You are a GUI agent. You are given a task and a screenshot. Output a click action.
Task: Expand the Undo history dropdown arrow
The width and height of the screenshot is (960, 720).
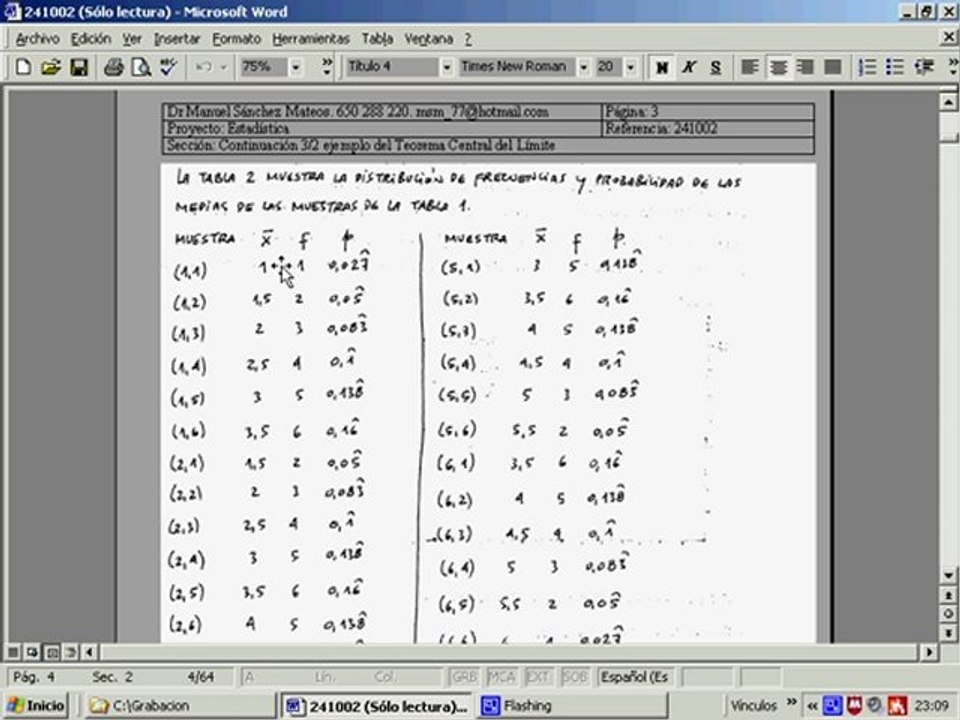[x=223, y=67]
